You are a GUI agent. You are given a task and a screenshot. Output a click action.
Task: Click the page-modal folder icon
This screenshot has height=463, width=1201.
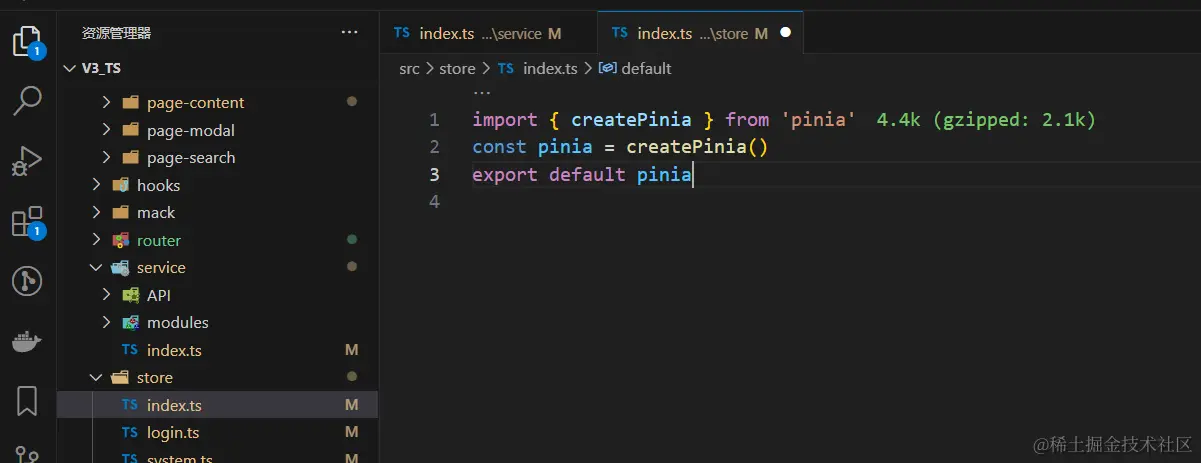point(129,130)
